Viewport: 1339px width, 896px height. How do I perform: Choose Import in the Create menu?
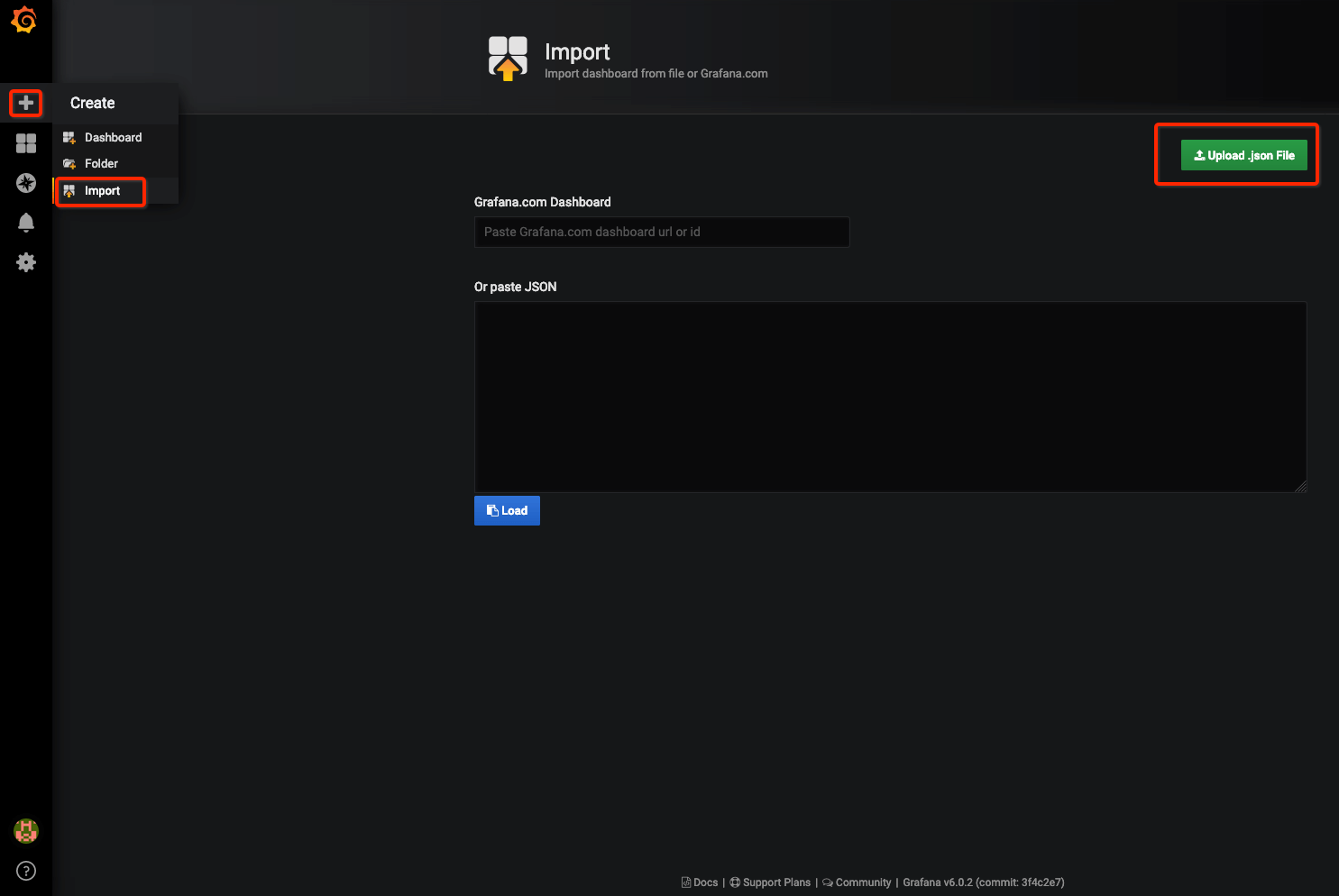tap(102, 191)
